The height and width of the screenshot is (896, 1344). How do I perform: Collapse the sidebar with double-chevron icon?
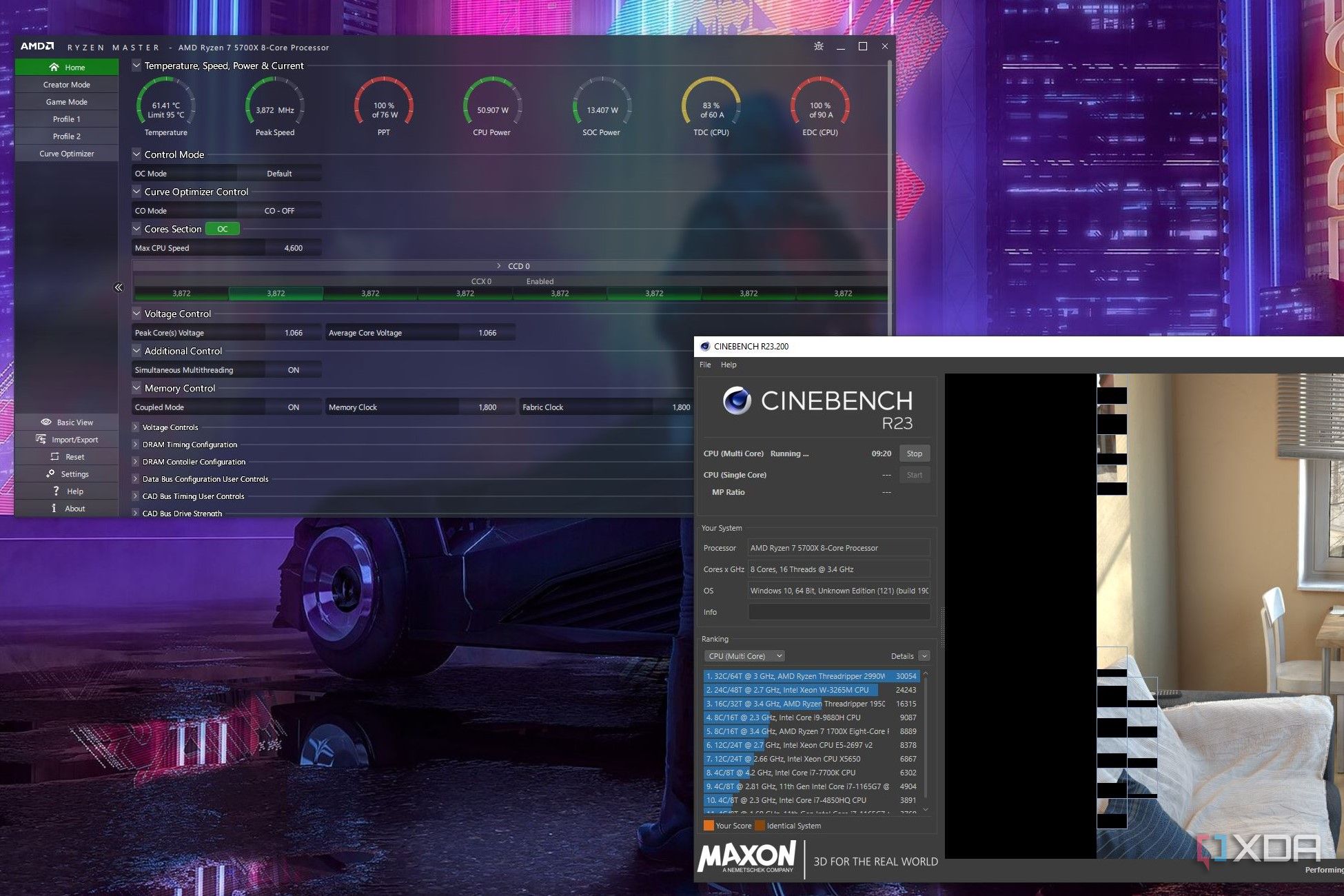119,287
